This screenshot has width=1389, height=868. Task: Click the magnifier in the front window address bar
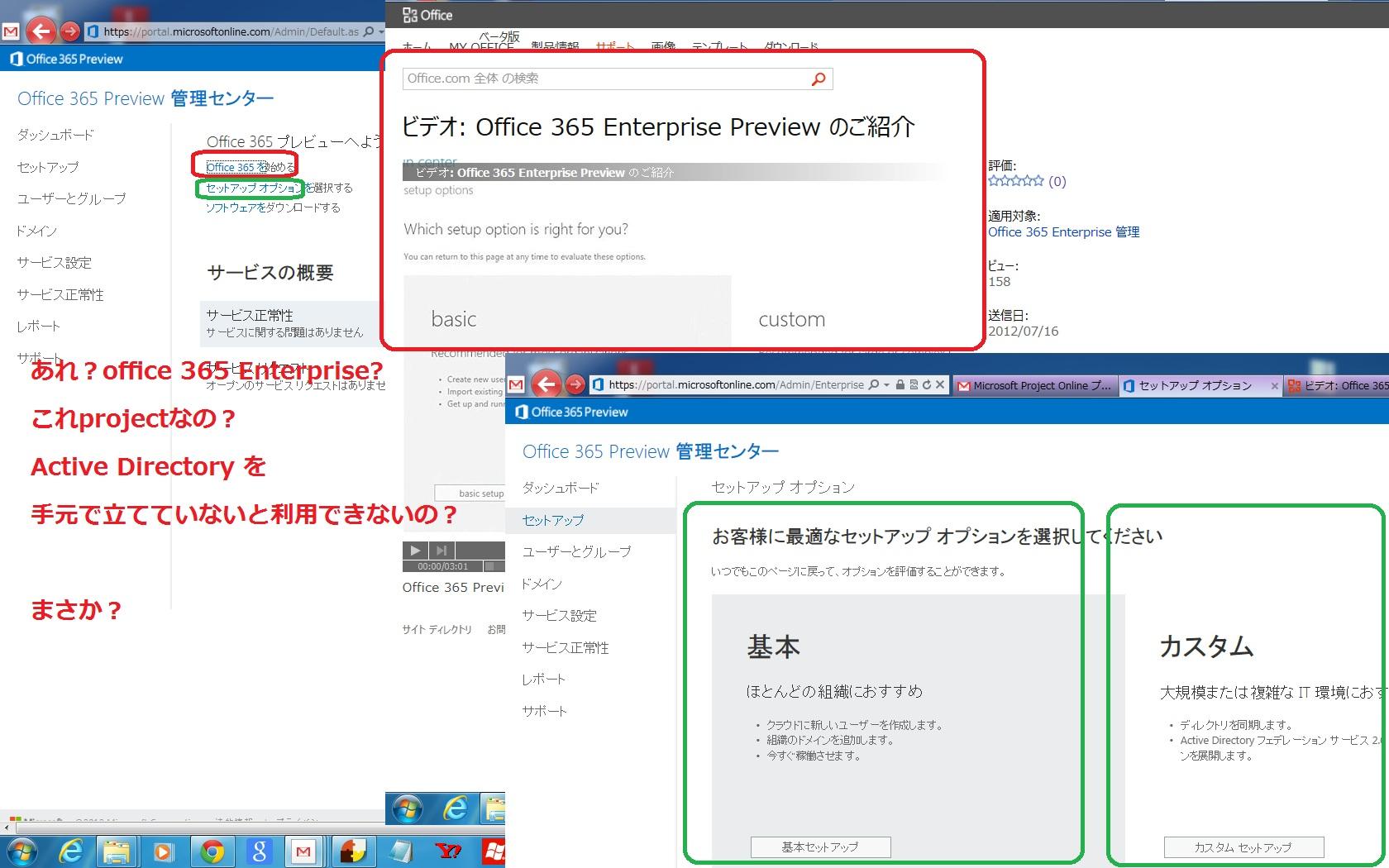(x=874, y=384)
